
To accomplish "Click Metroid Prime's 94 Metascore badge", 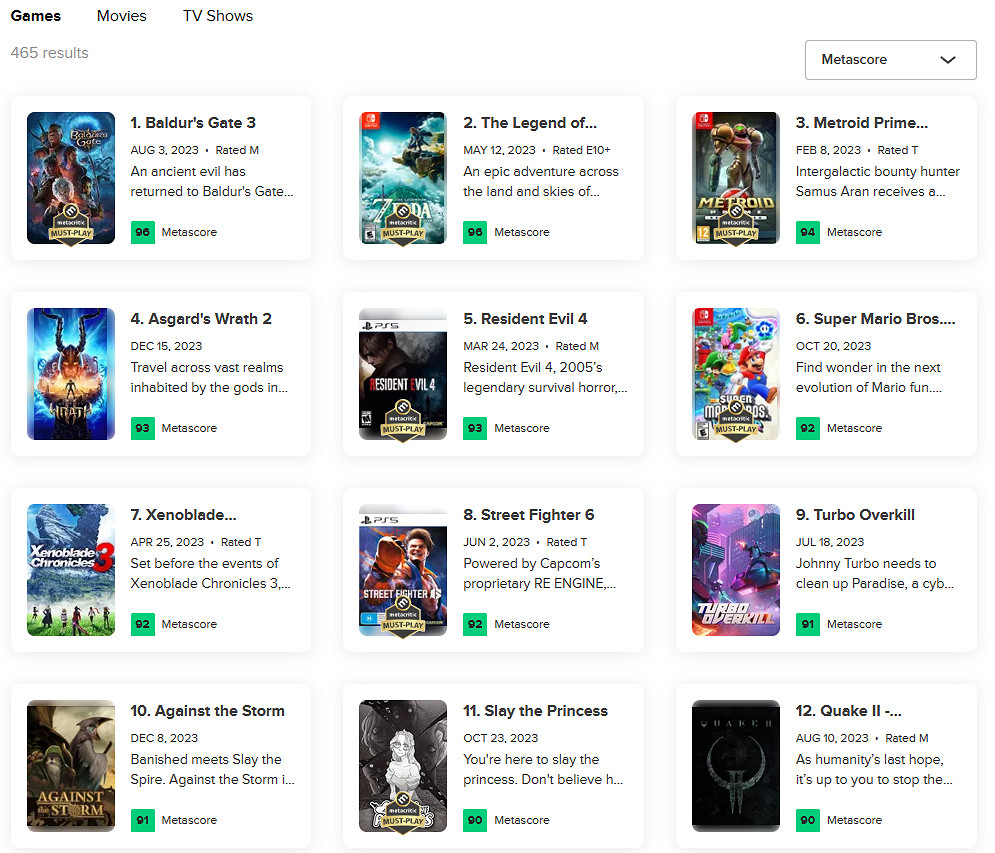I will tap(808, 232).
